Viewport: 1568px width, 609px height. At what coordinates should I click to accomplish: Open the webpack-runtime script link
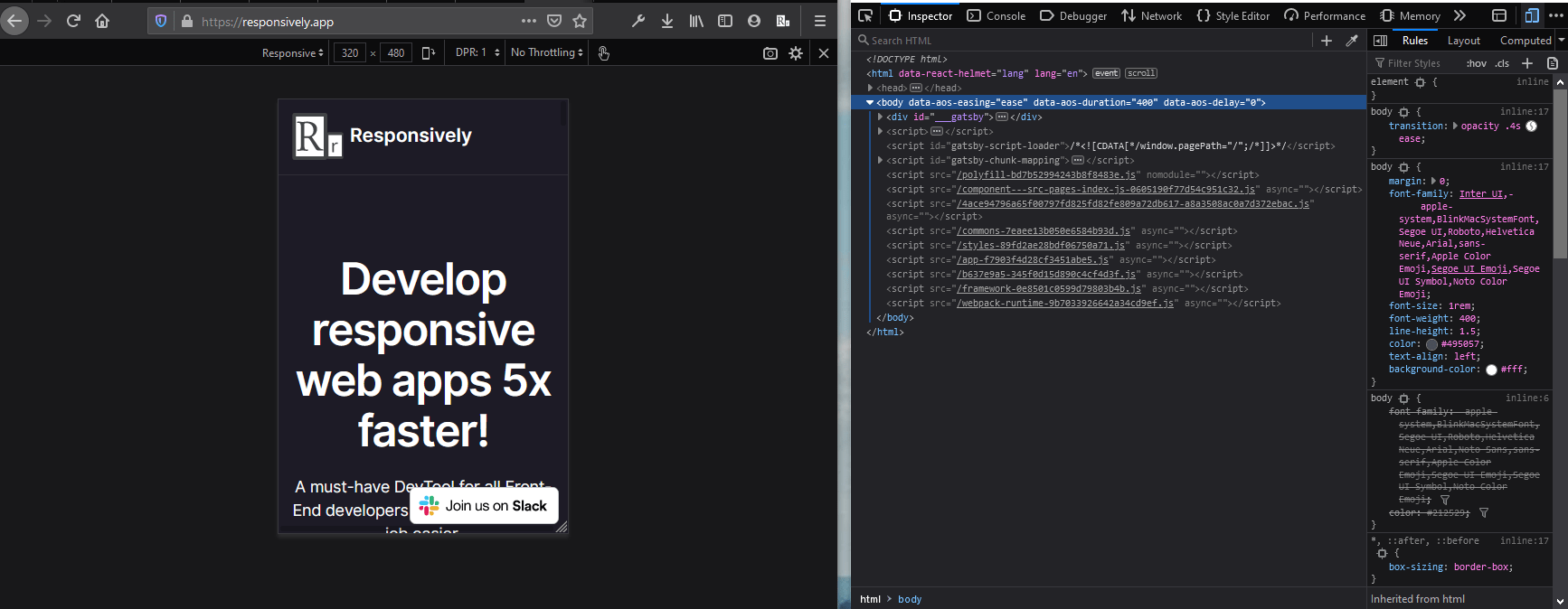(1065, 303)
